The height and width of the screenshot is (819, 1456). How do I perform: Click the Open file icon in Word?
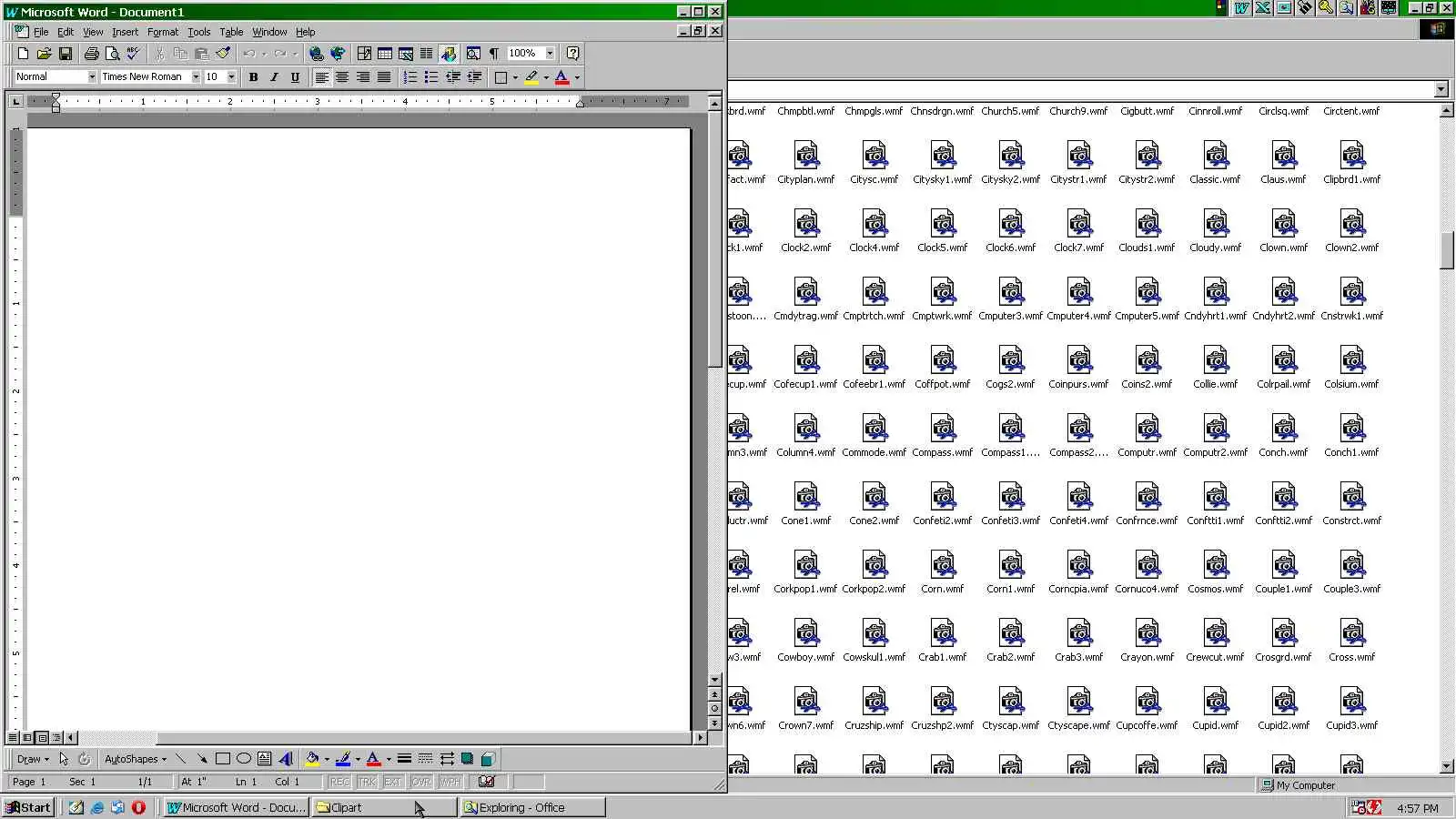(44, 54)
